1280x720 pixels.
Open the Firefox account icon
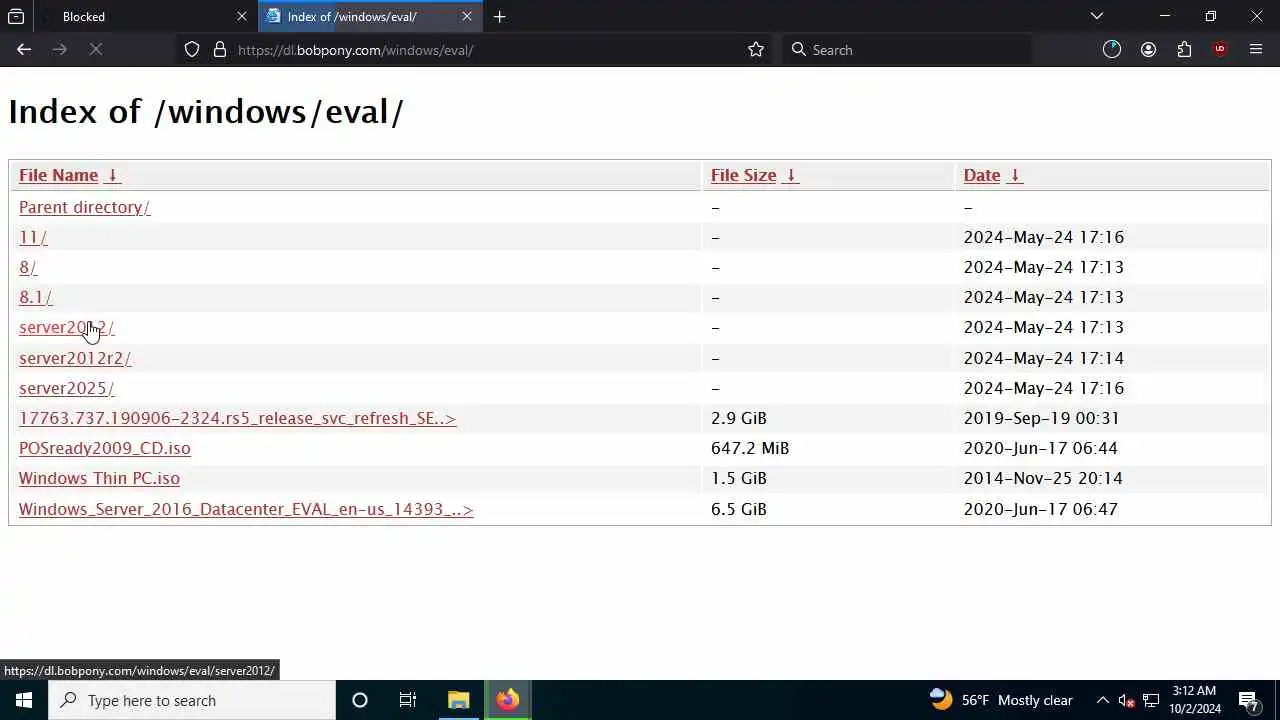tap(1148, 49)
